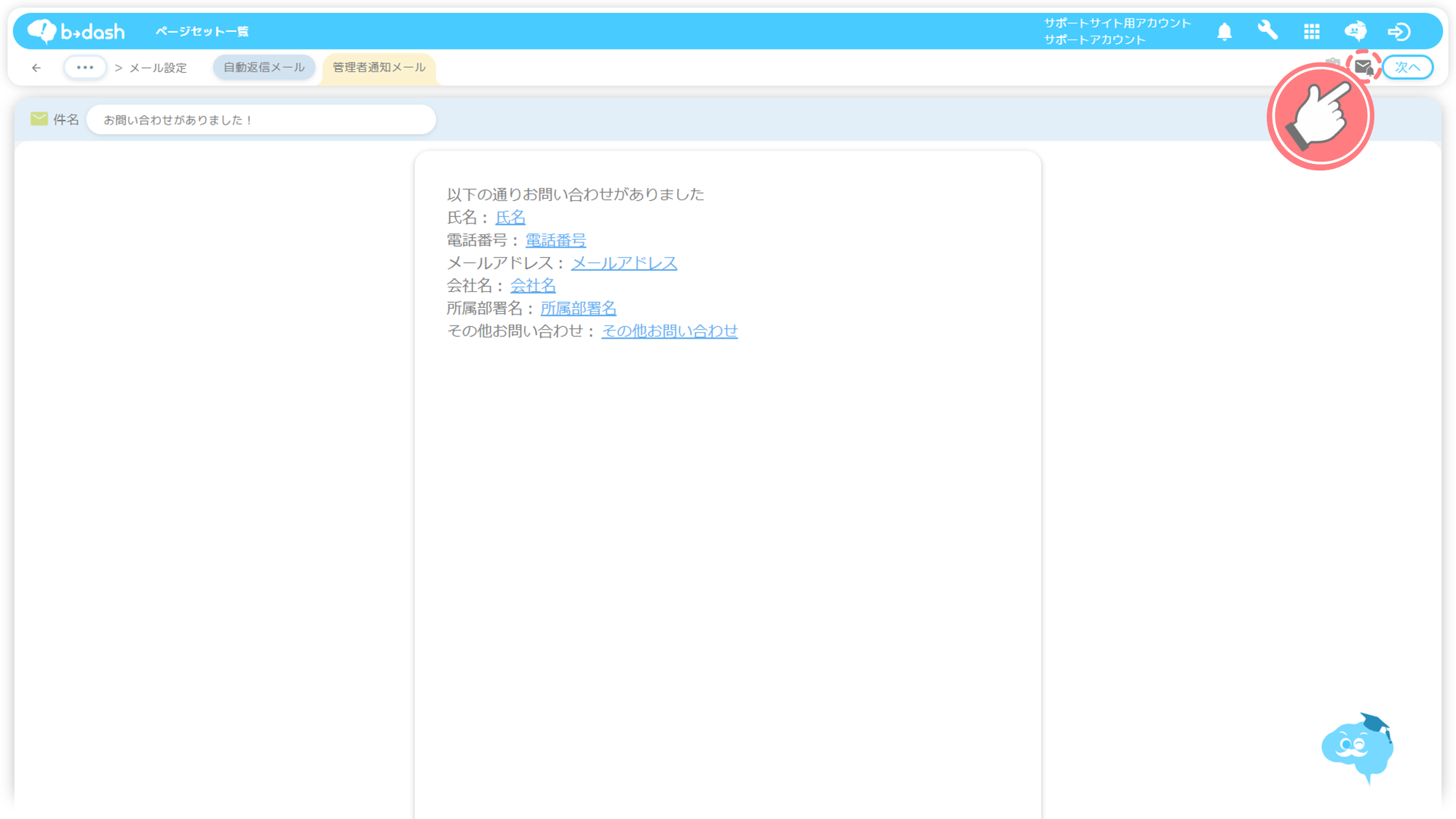Click the メール設定 breadcrumb text
Screen dimensions: 1456x819
[158, 68]
